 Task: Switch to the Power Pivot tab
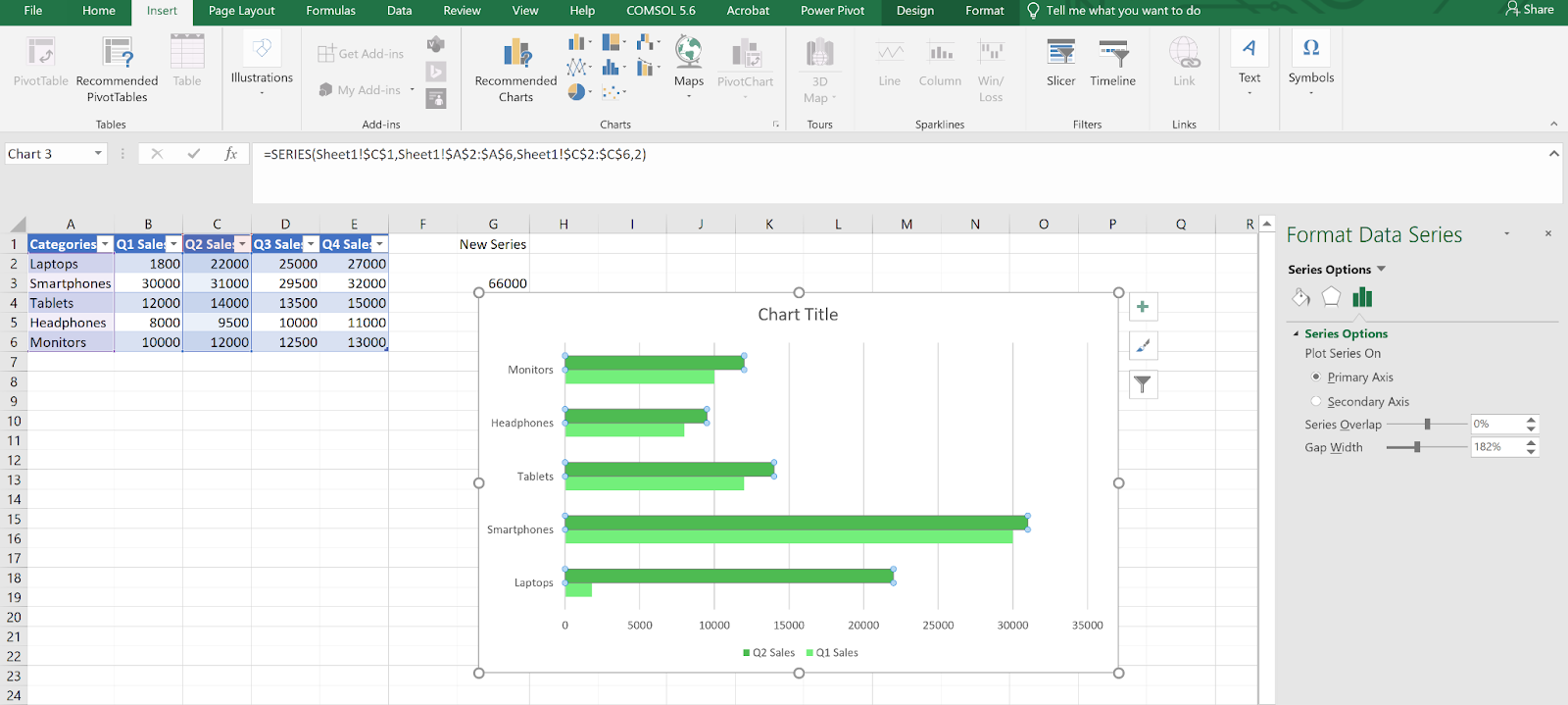(833, 11)
